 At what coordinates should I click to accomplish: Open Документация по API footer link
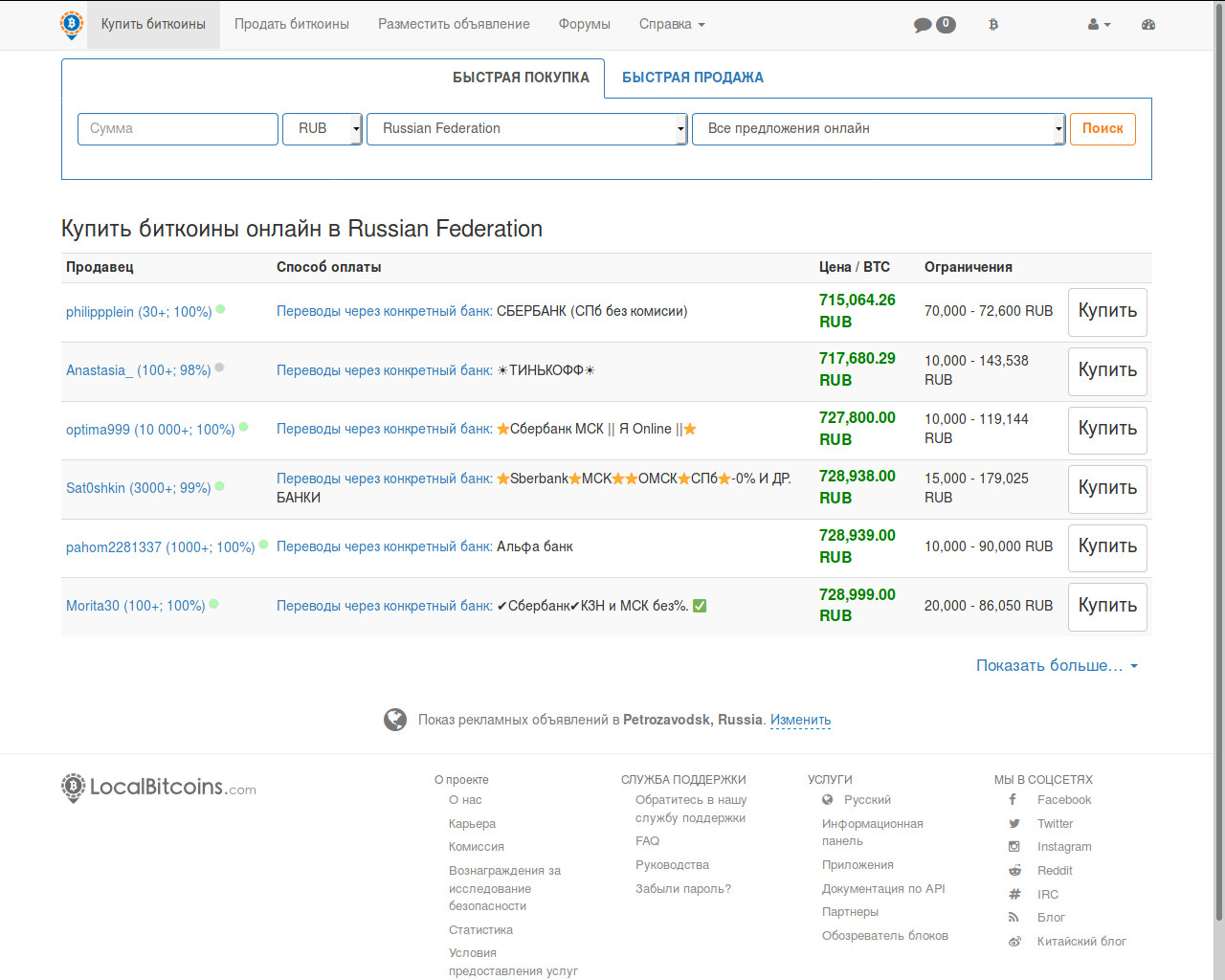pos(883,889)
